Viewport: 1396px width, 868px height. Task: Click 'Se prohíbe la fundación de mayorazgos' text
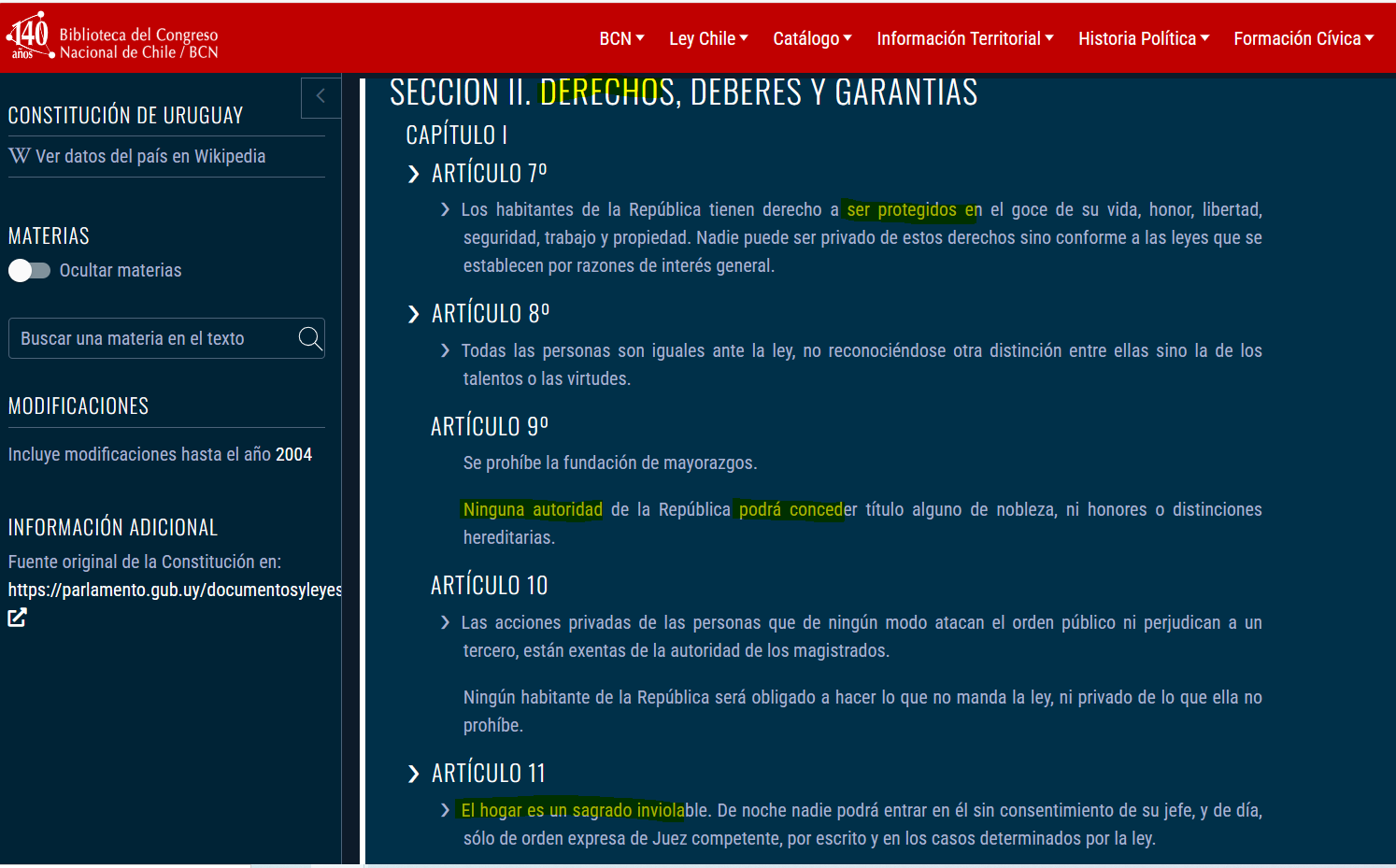tap(610, 462)
